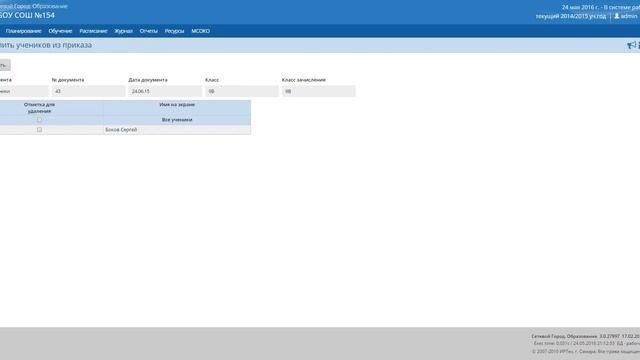Click the Класс field
640x360 pixels.
click(242, 91)
